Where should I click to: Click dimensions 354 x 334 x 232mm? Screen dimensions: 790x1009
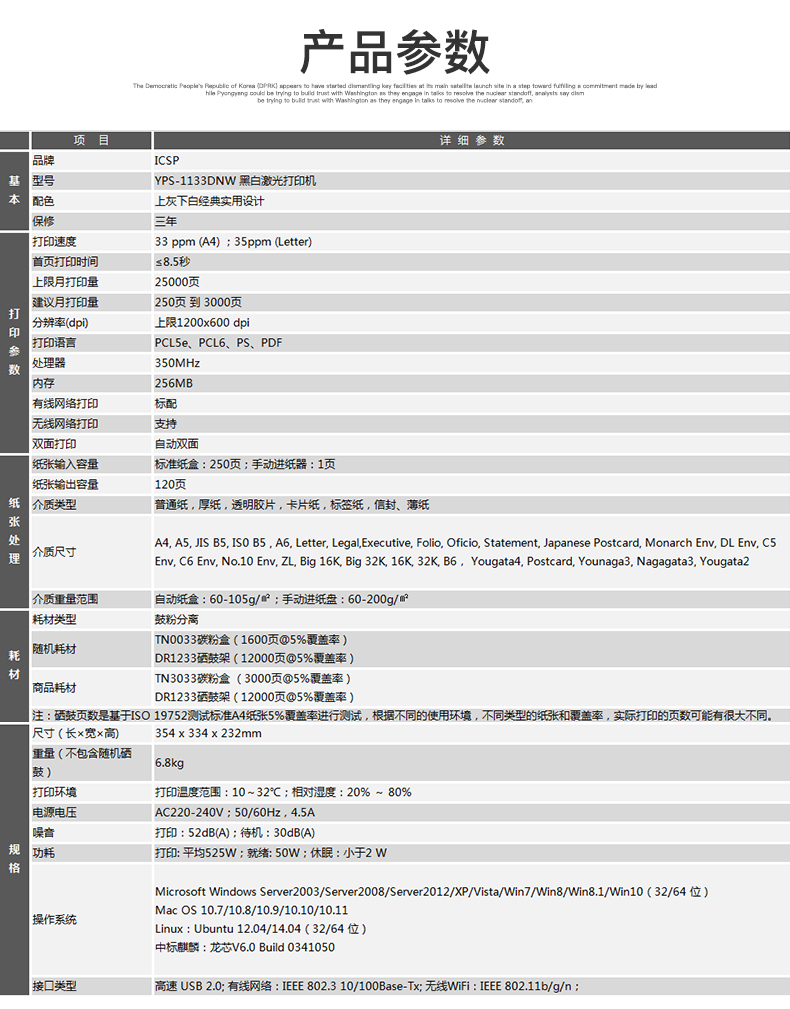click(208, 734)
